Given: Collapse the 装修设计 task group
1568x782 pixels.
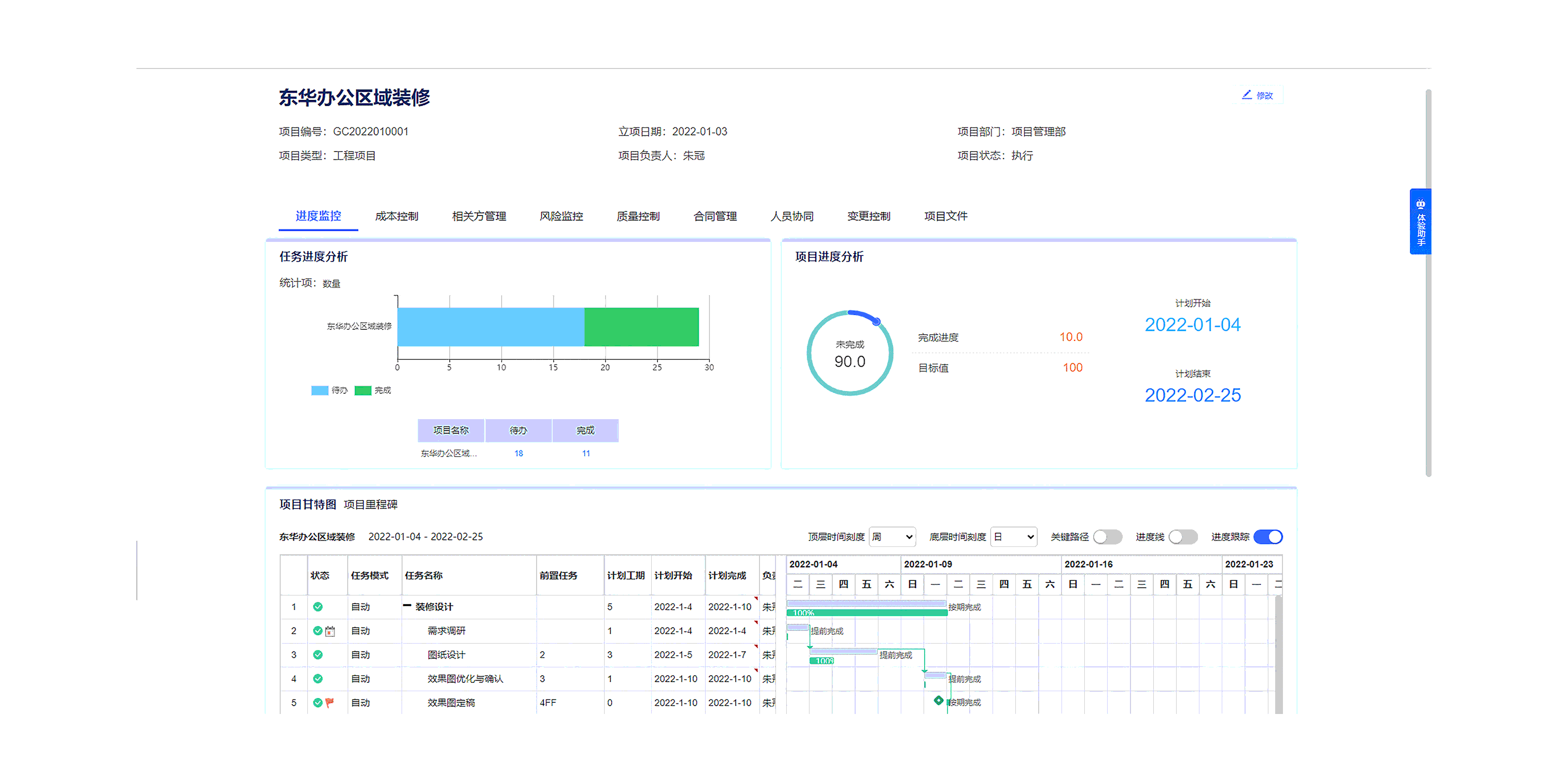Looking at the screenshot, I should (406, 606).
